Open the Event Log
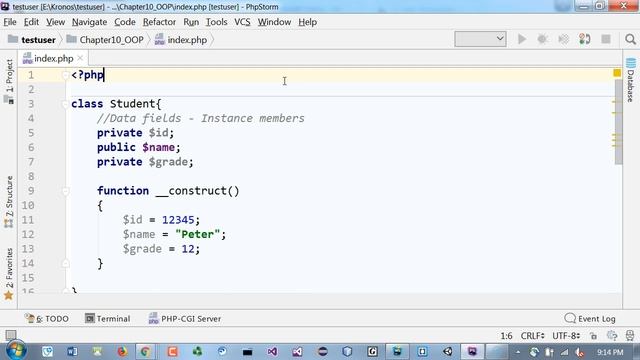This screenshot has width=640, height=360. click(590, 319)
